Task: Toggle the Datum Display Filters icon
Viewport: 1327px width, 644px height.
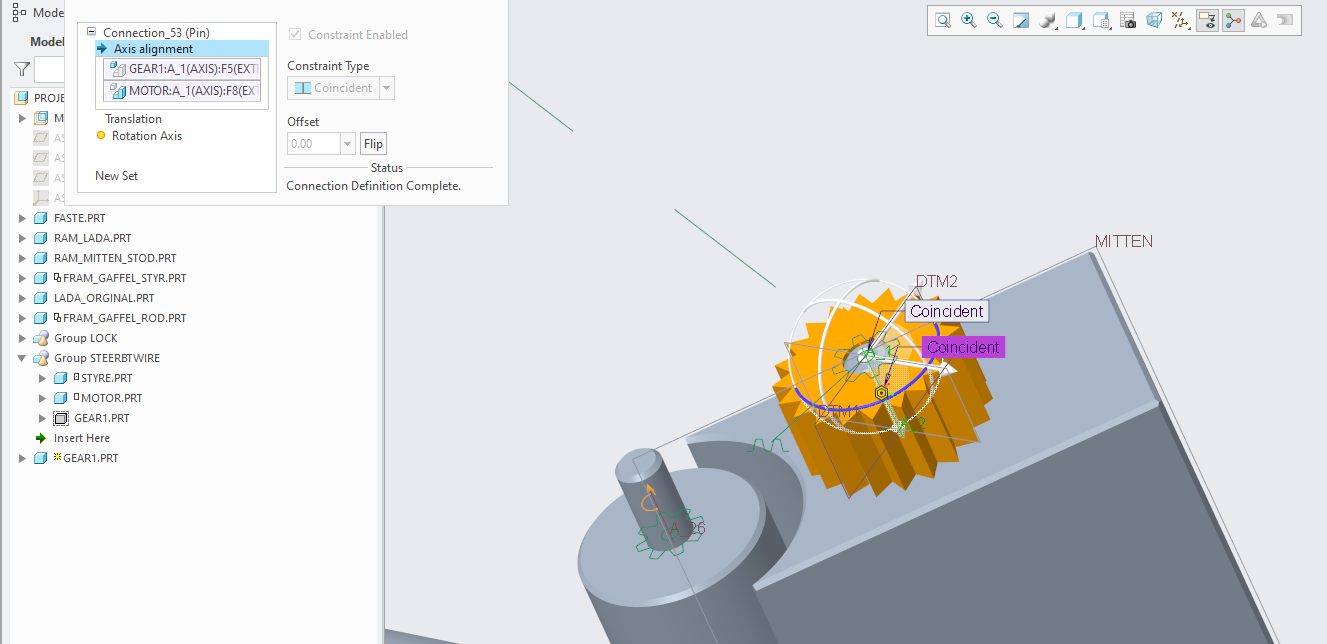Action: pyautogui.click(x=1180, y=20)
